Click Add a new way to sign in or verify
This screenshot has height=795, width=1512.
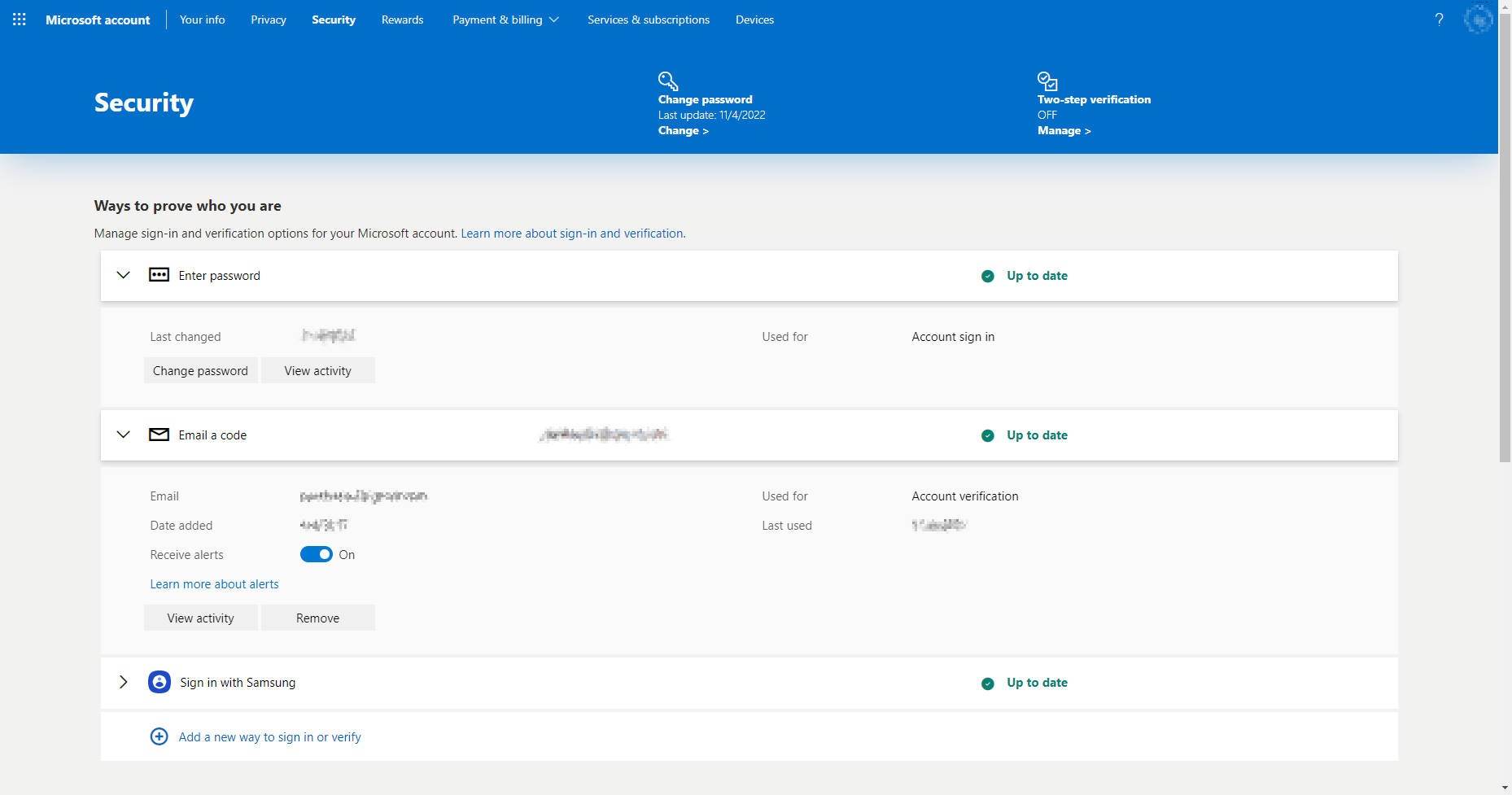(x=269, y=736)
